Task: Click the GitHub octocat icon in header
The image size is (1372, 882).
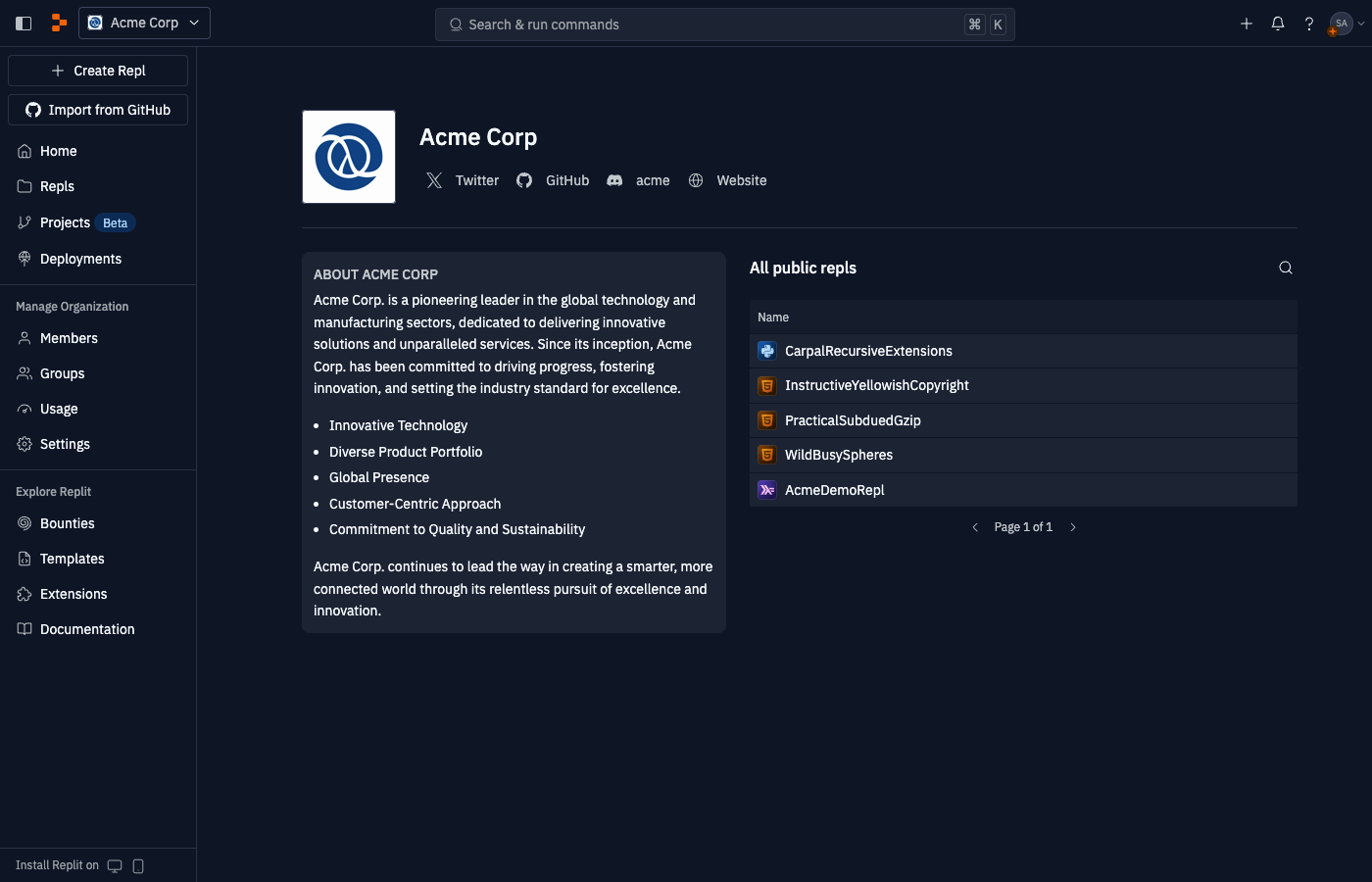Action: point(524,180)
